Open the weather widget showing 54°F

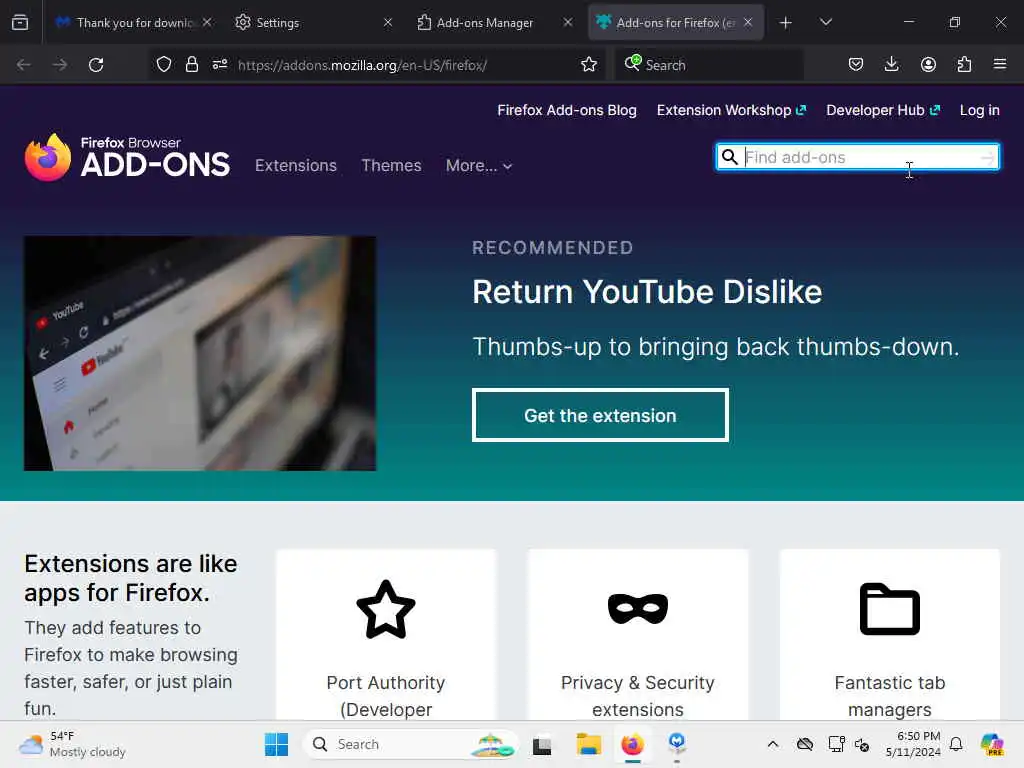tap(72, 744)
